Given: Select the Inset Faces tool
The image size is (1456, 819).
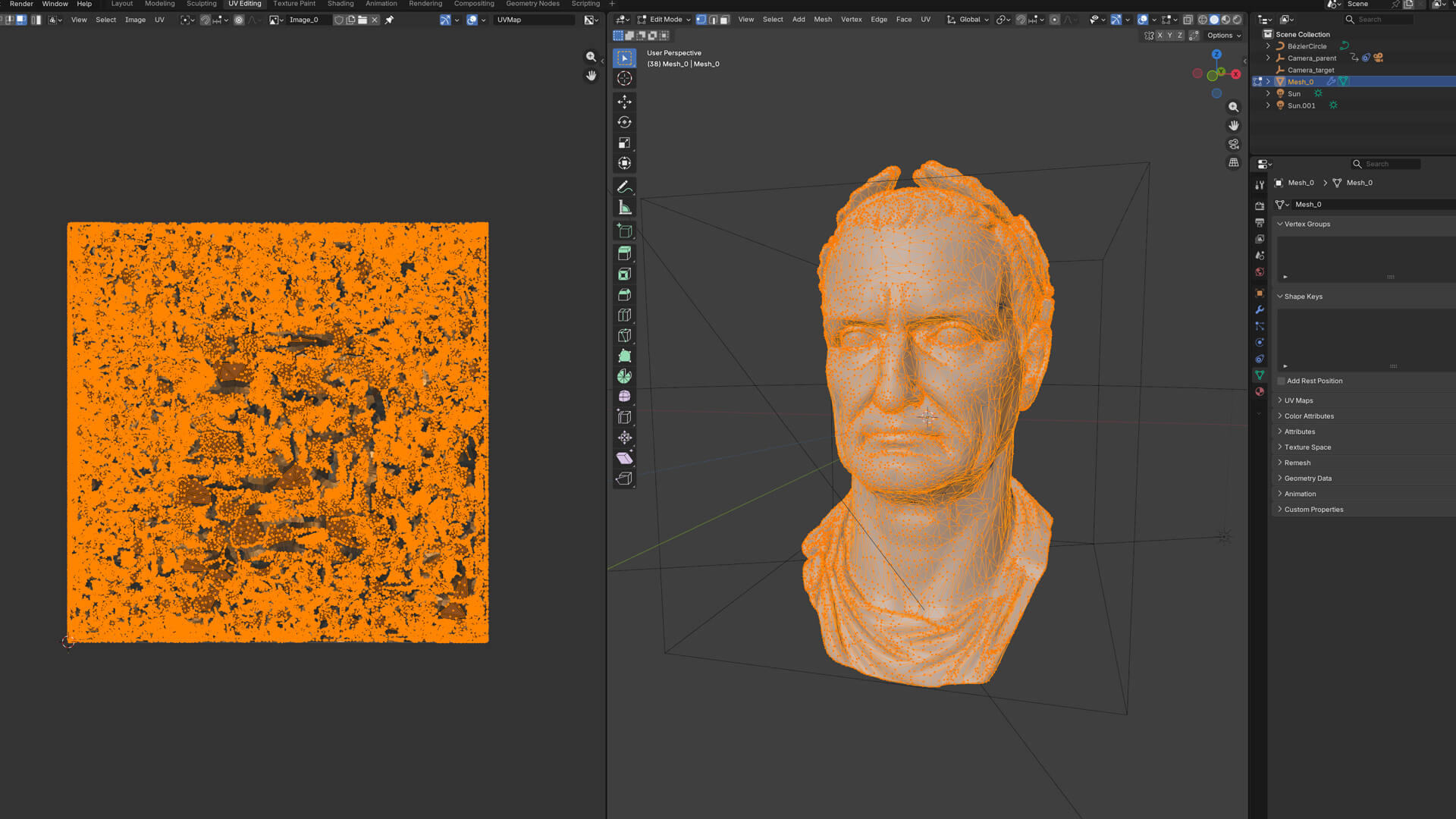Looking at the screenshot, I should (624, 274).
